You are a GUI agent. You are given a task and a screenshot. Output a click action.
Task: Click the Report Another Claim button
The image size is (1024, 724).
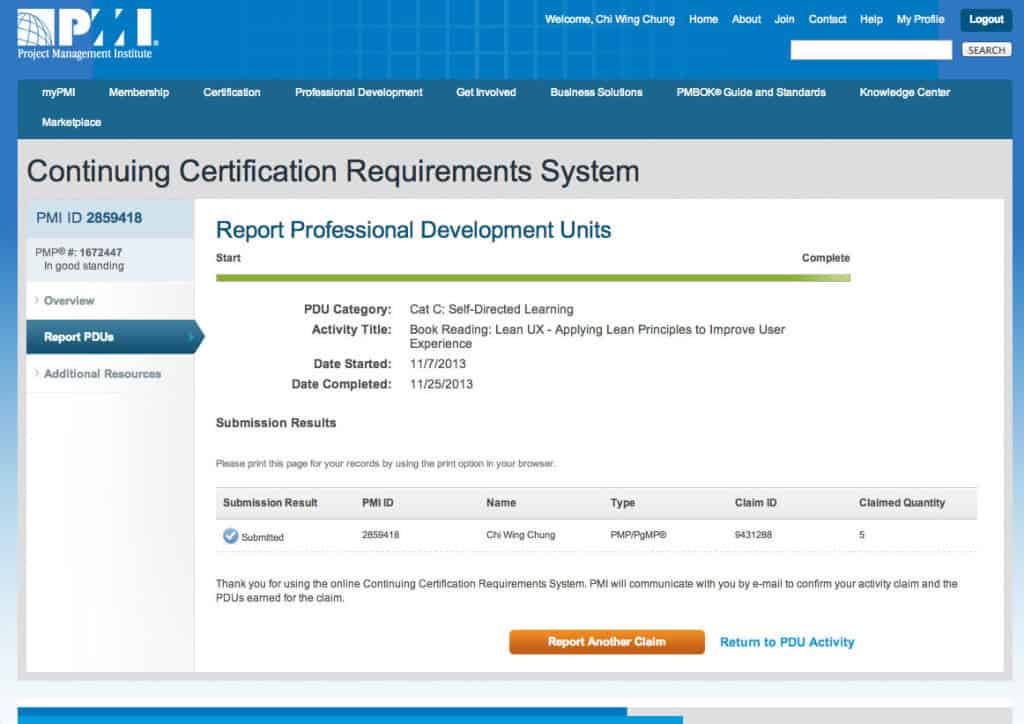coord(607,641)
